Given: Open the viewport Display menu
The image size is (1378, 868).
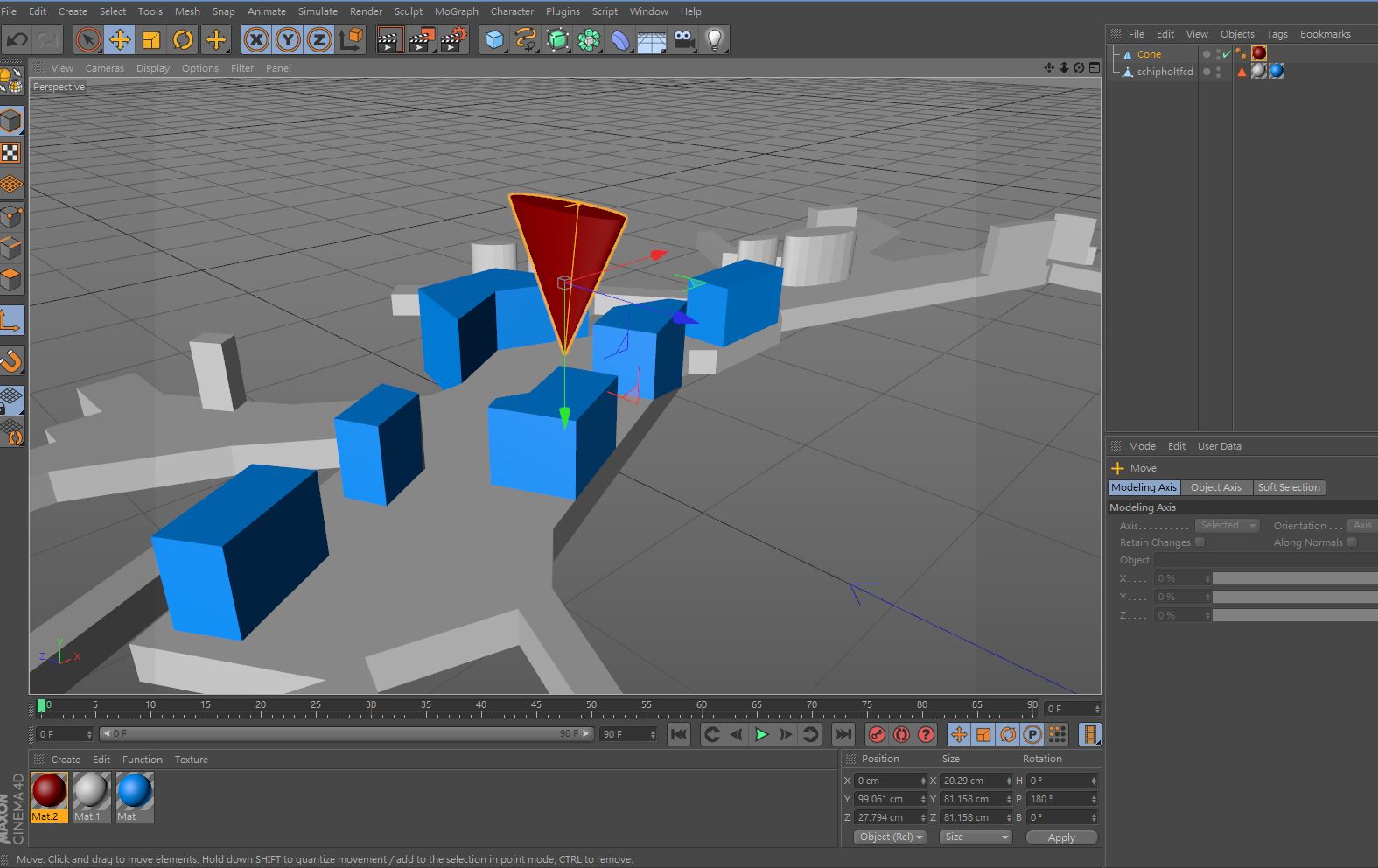Looking at the screenshot, I should click(x=153, y=68).
